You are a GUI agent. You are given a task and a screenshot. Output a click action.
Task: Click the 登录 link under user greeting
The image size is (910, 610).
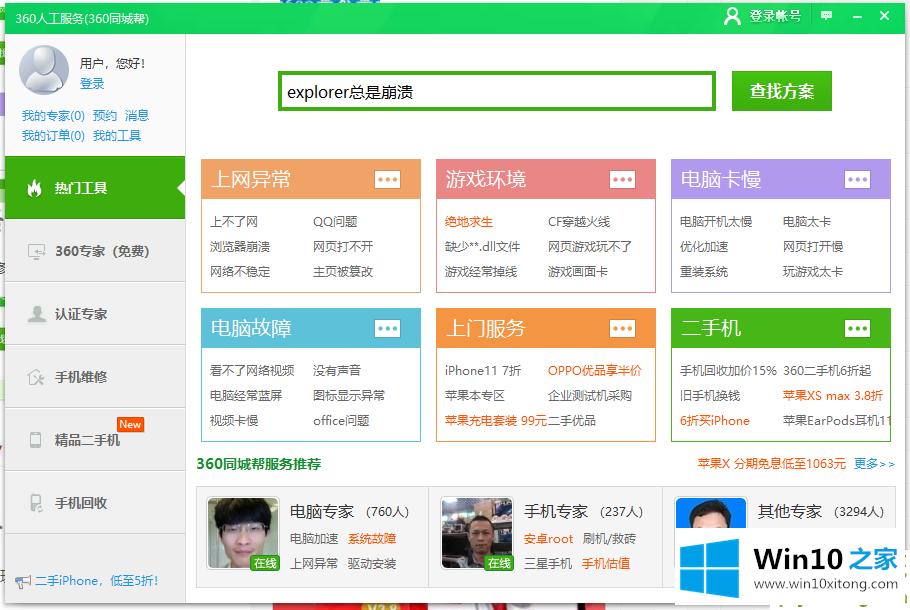pyautogui.click(x=92, y=84)
